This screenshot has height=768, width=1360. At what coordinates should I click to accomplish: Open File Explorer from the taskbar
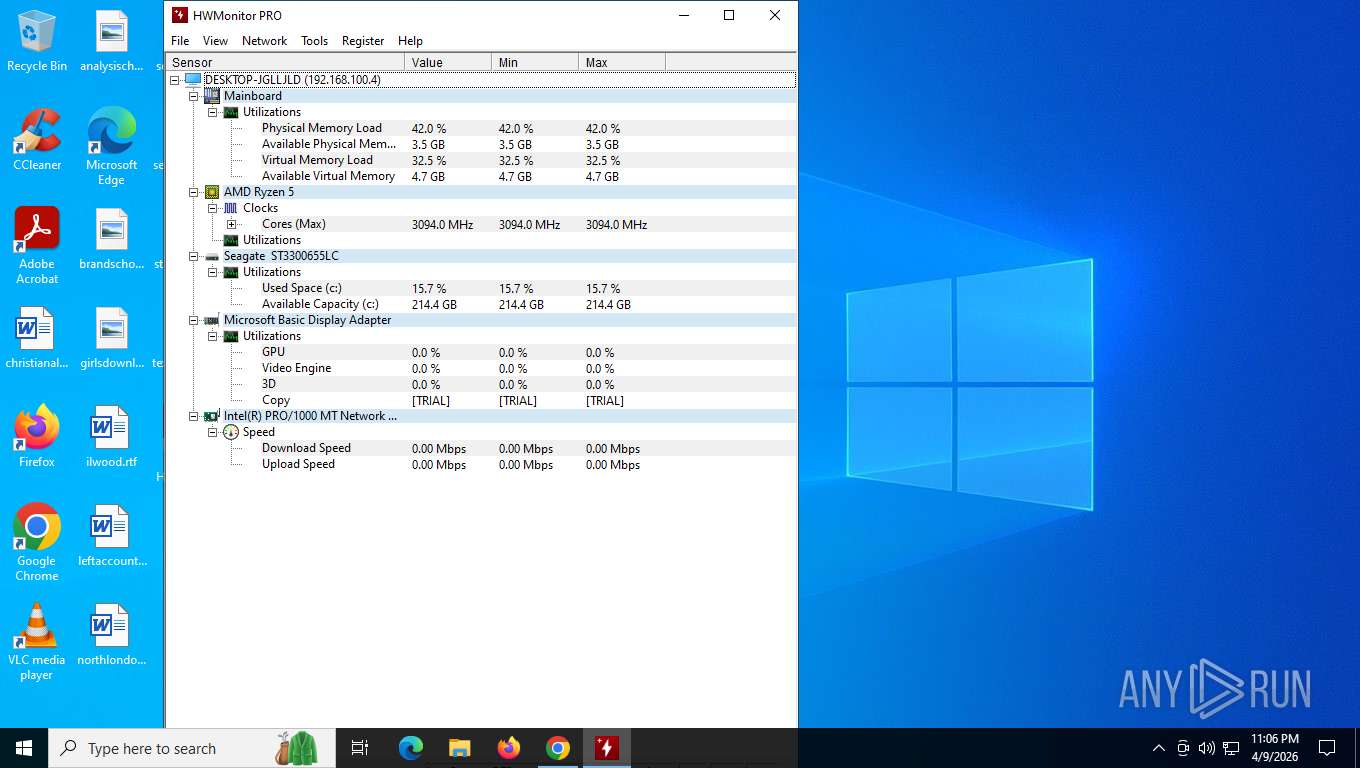(460, 748)
